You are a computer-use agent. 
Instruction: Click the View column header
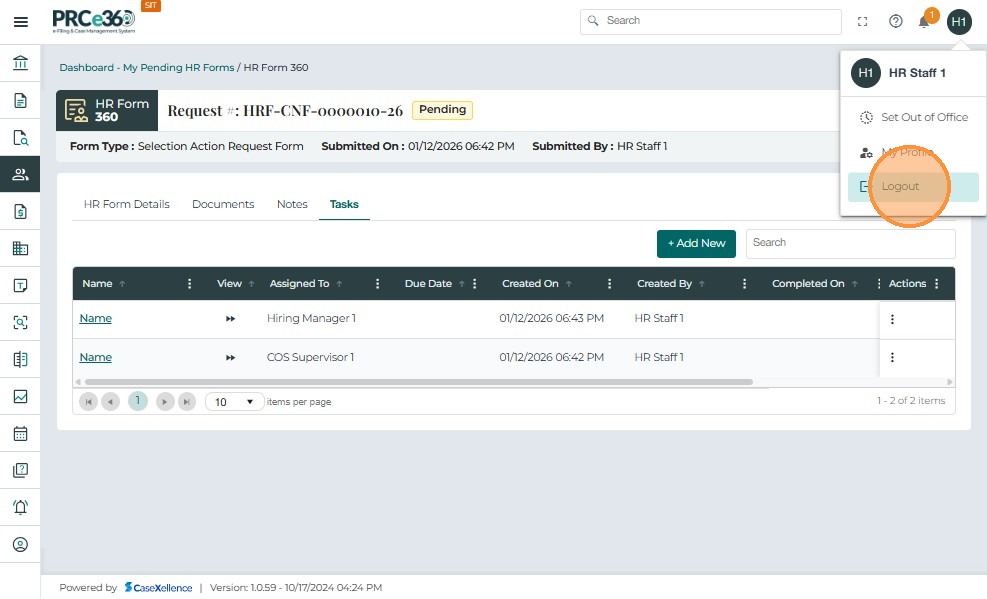(x=229, y=284)
